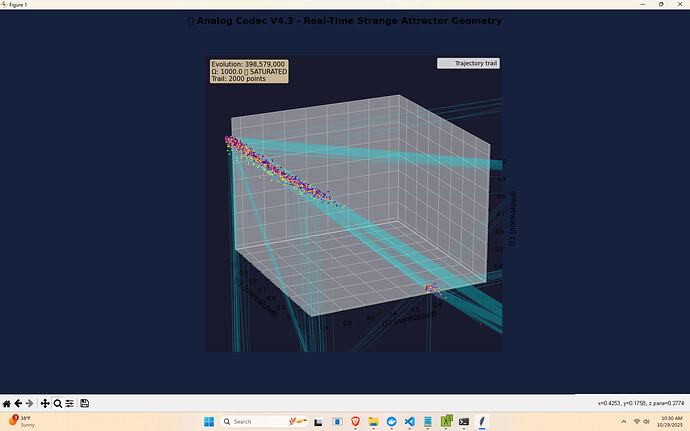Open the Sunny weather widget
The height and width of the screenshot is (431, 690).
coord(20,421)
